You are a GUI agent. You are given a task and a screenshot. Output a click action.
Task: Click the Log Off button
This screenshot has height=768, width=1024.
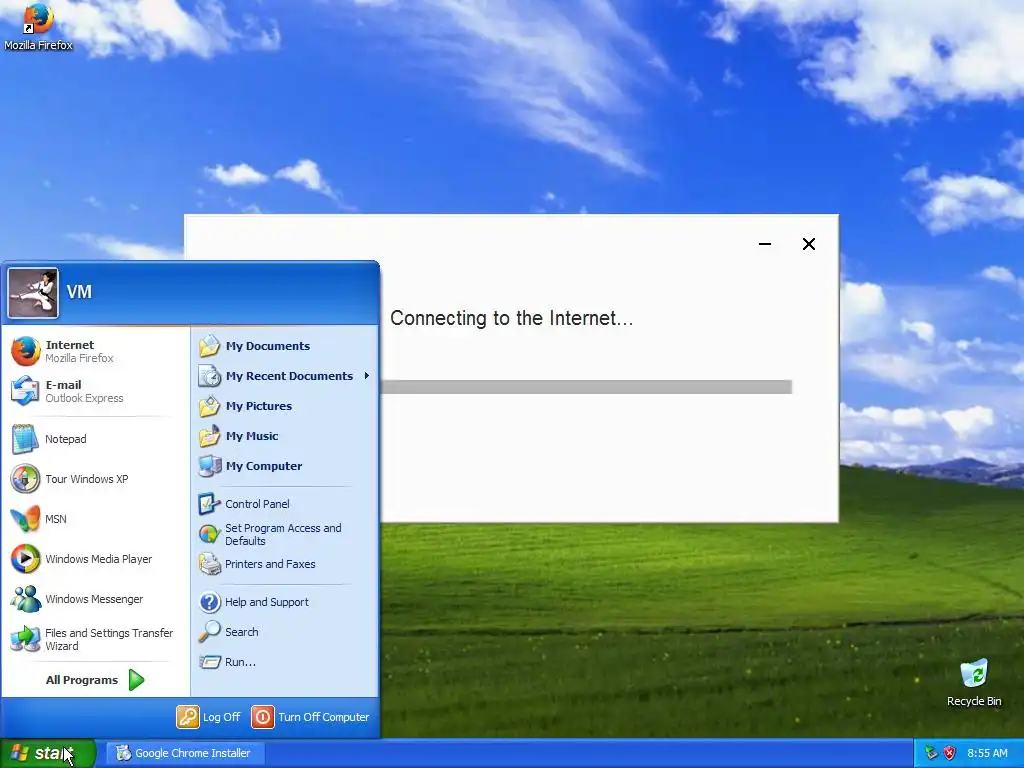tap(208, 717)
